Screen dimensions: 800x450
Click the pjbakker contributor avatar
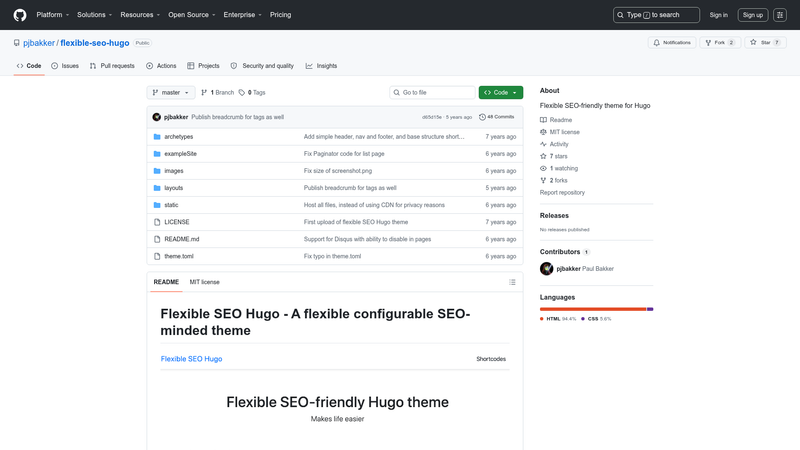(x=546, y=268)
